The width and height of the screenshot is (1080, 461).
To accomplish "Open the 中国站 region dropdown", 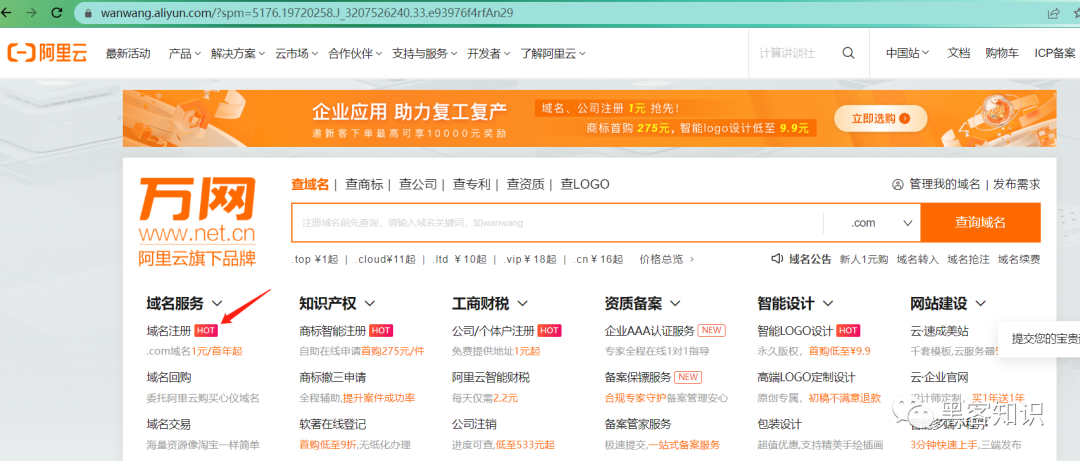I will [x=908, y=53].
